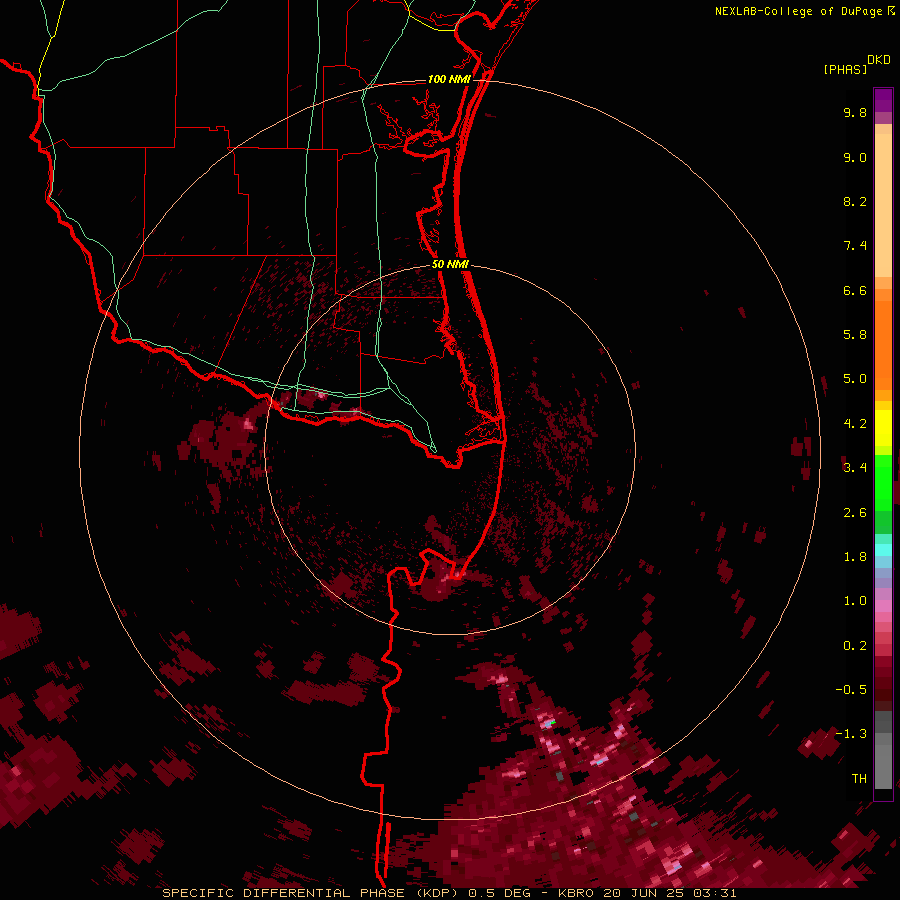Click the 3.4 value on color scale
Image resolution: width=900 pixels, height=900 pixels.
(855, 468)
